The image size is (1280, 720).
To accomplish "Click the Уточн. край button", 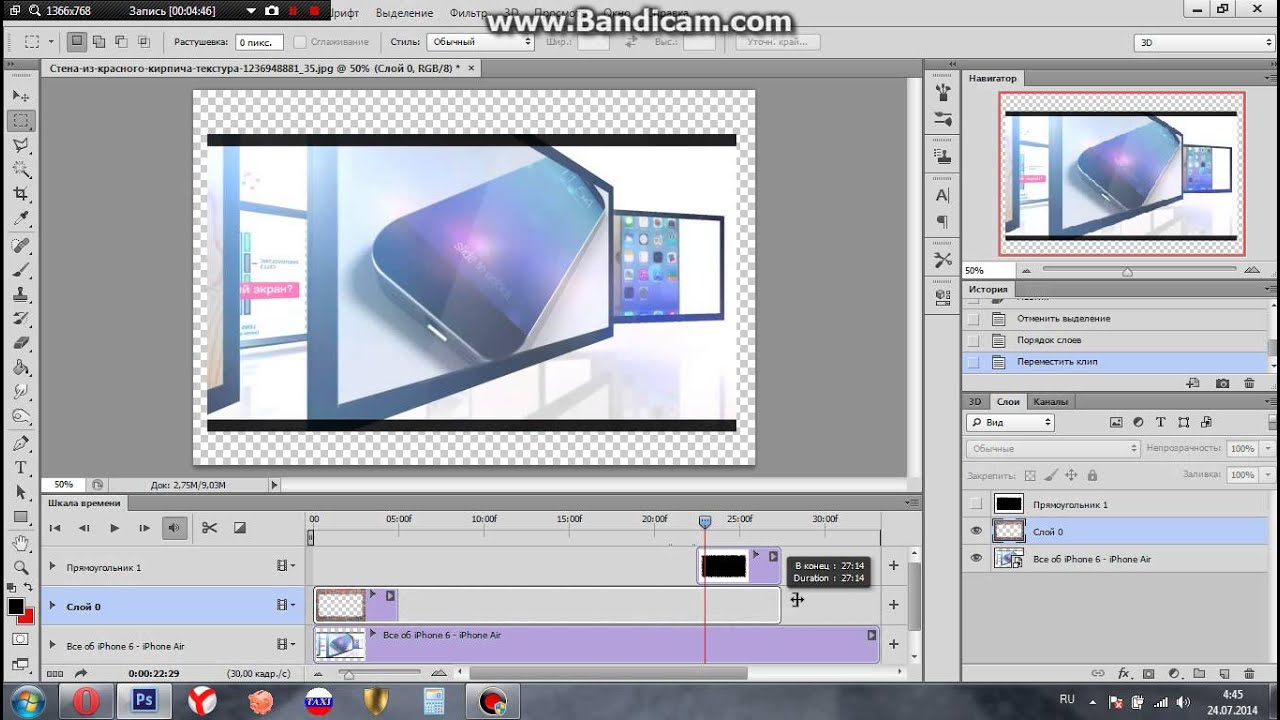I will (x=778, y=42).
